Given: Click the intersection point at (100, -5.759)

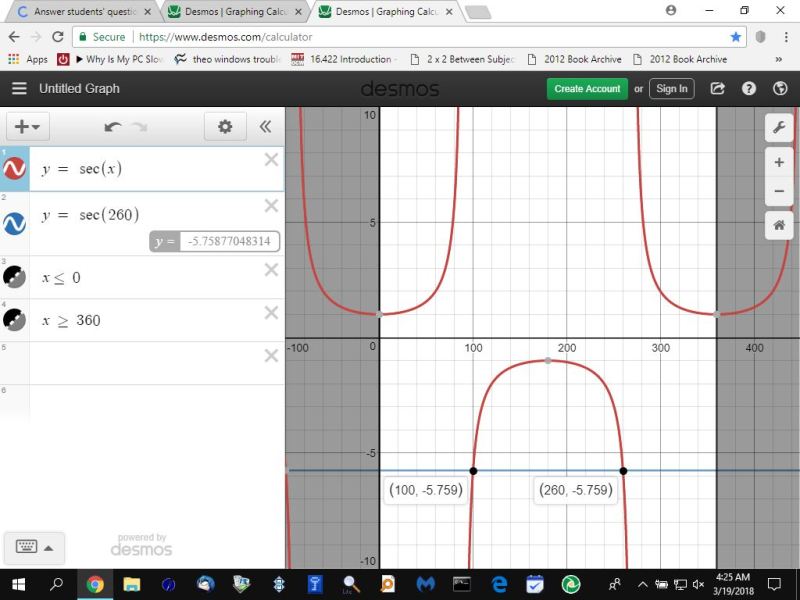Looking at the screenshot, I should (473, 470).
